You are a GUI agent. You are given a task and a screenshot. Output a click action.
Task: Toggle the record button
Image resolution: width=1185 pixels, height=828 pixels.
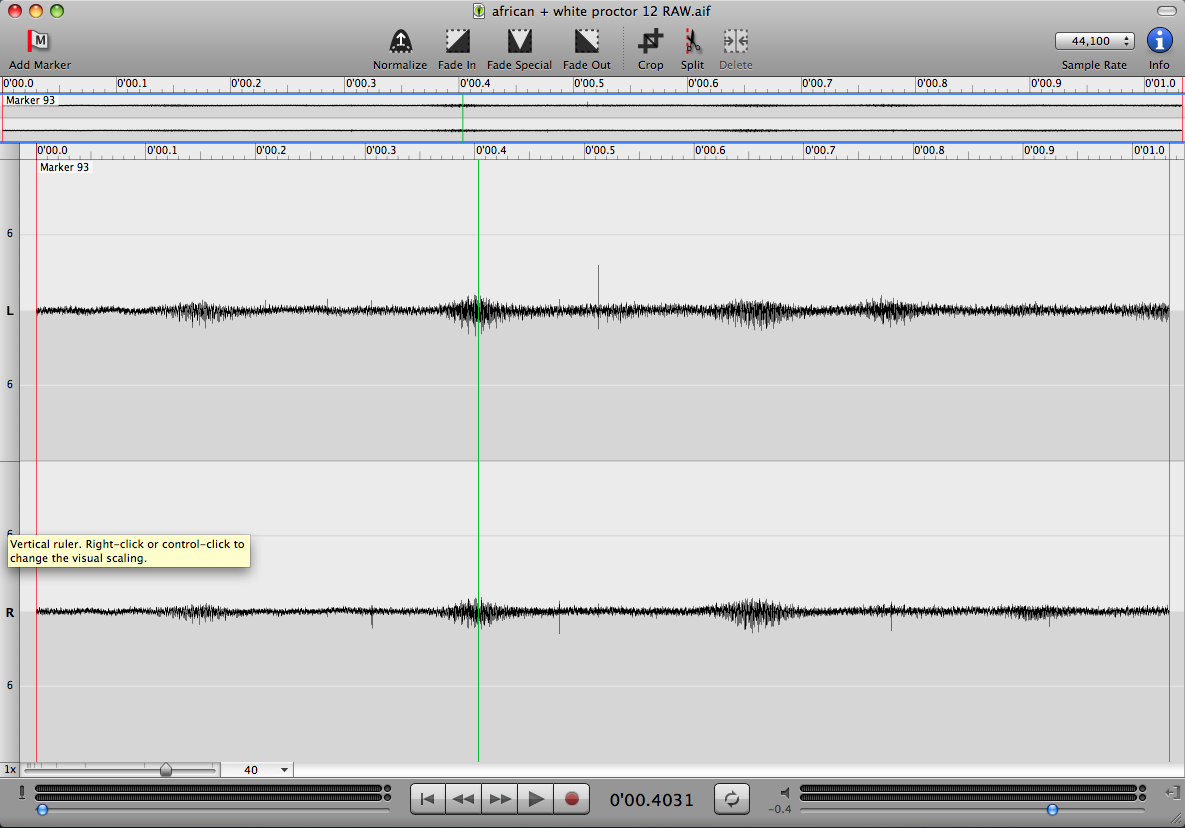572,799
